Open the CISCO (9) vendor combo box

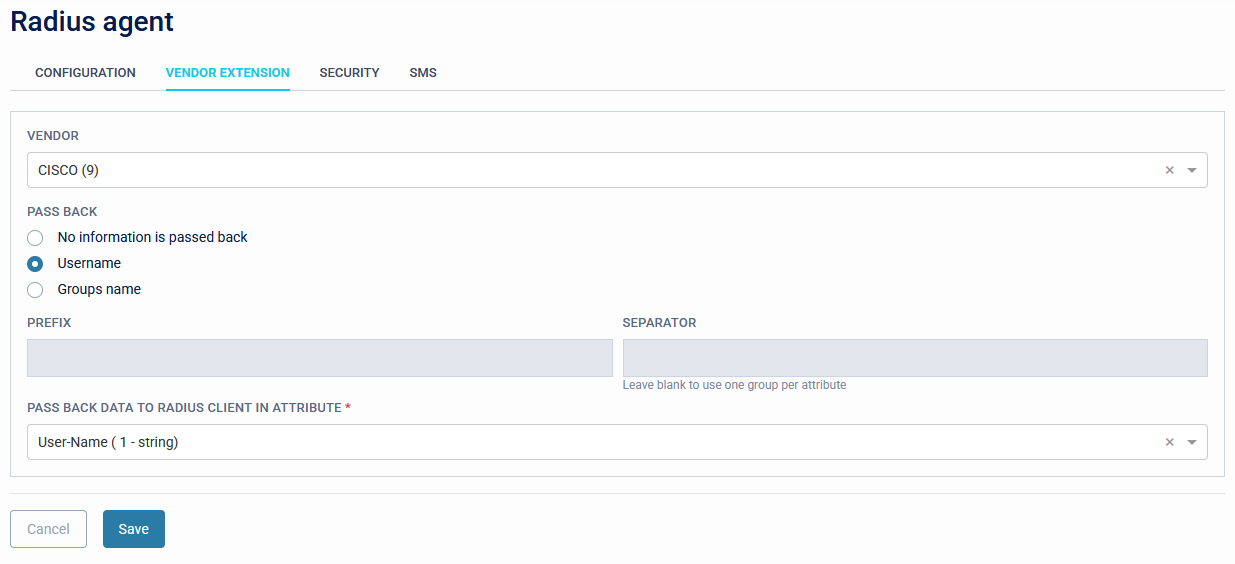coord(590,170)
